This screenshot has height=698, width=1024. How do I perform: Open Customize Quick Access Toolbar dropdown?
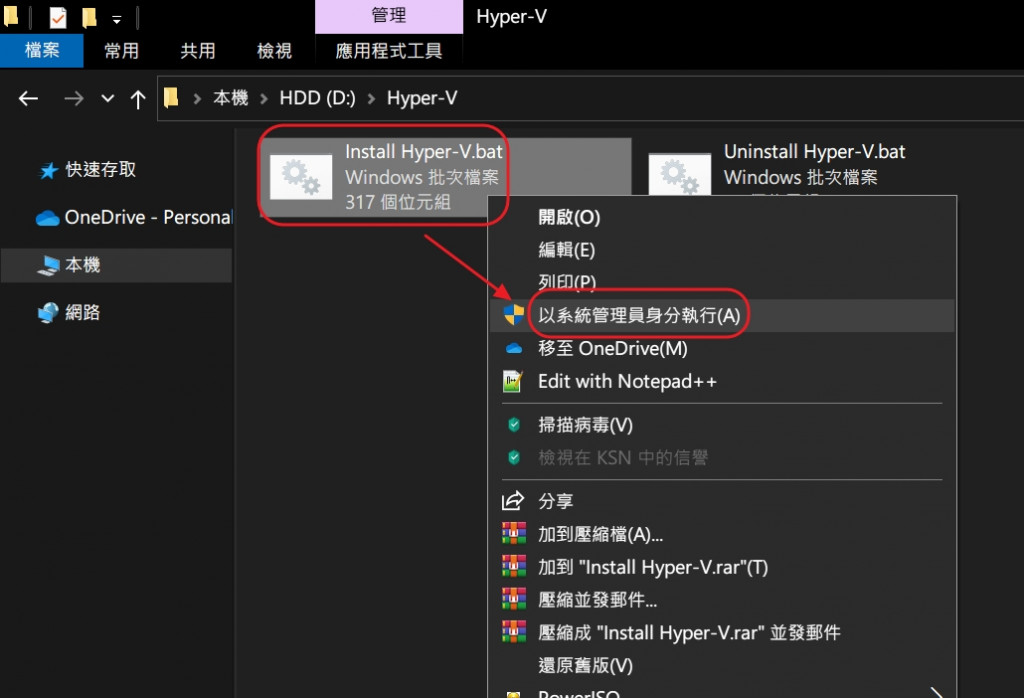[116, 20]
